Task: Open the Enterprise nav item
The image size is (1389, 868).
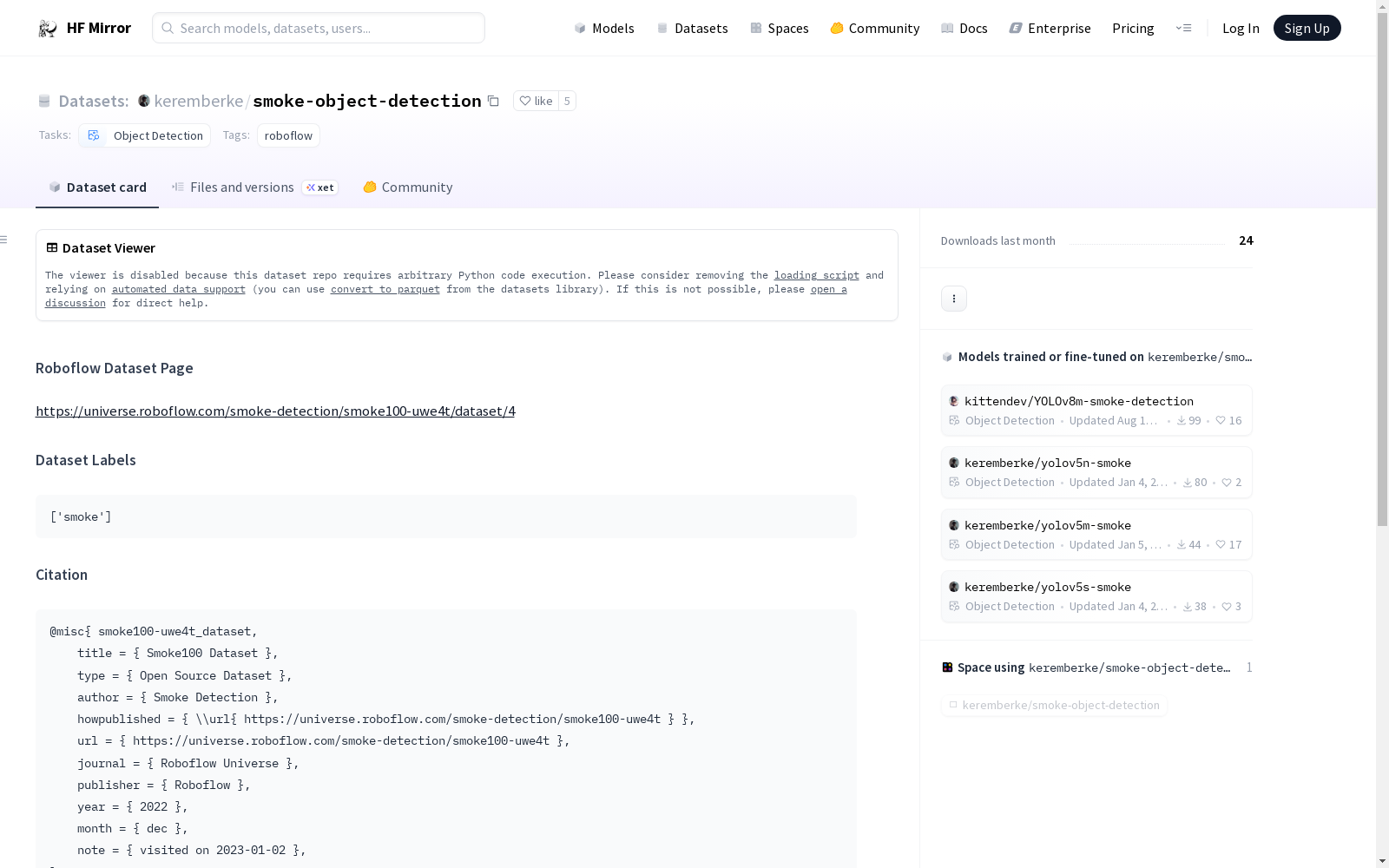Action: pos(1050,28)
